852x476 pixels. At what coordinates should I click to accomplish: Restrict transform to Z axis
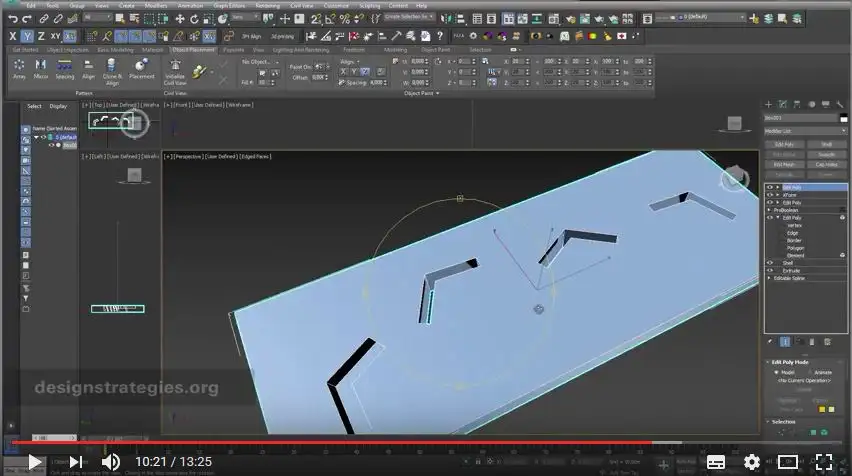point(41,36)
